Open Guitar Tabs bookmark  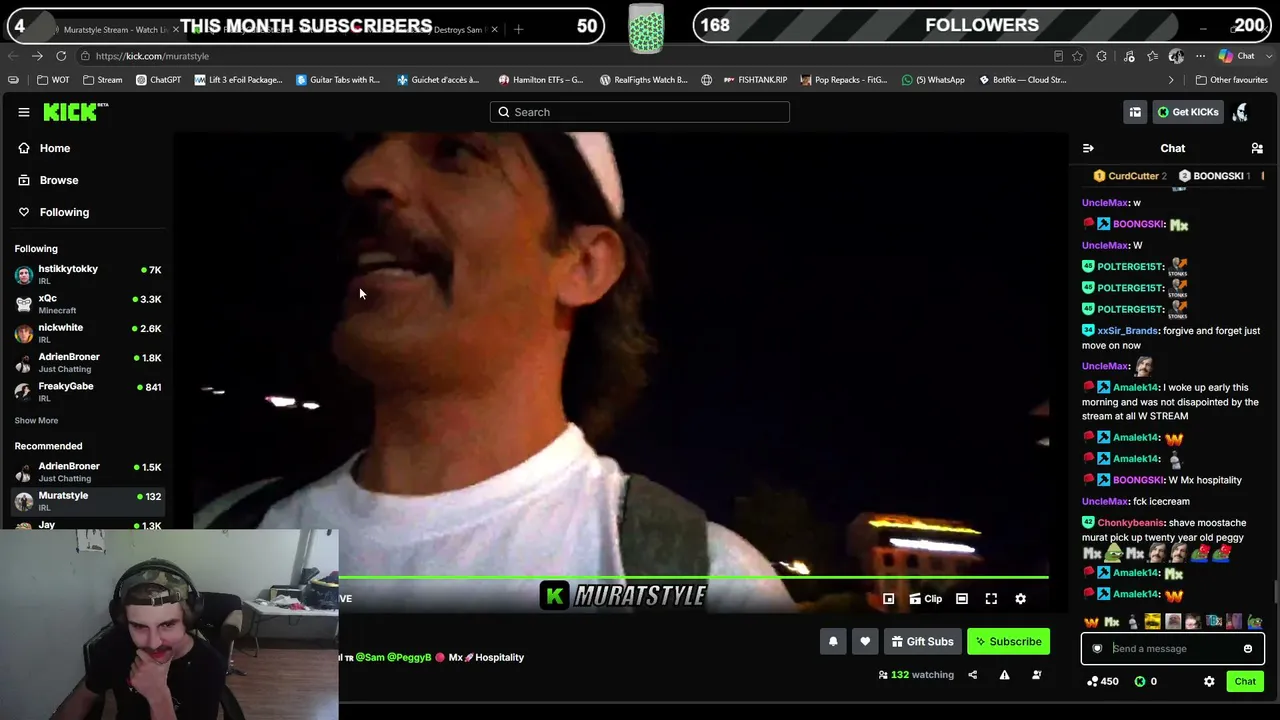338,80
